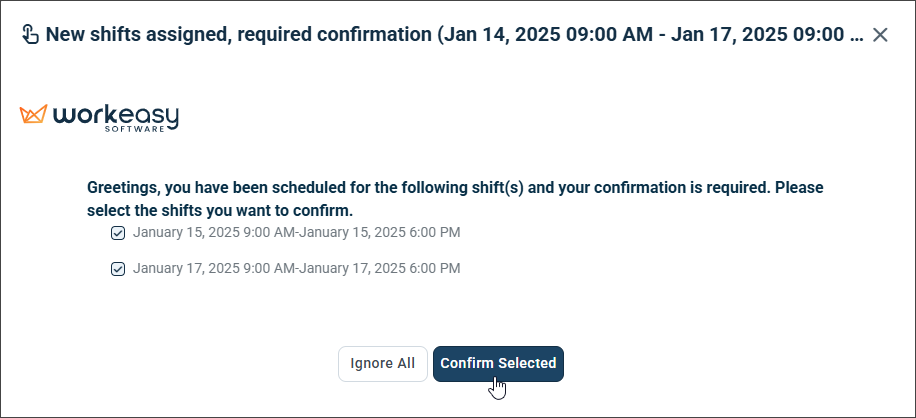Click the 'select the shifts you want to confirm' line
This screenshot has width=916, height=418.
point(220,210)
